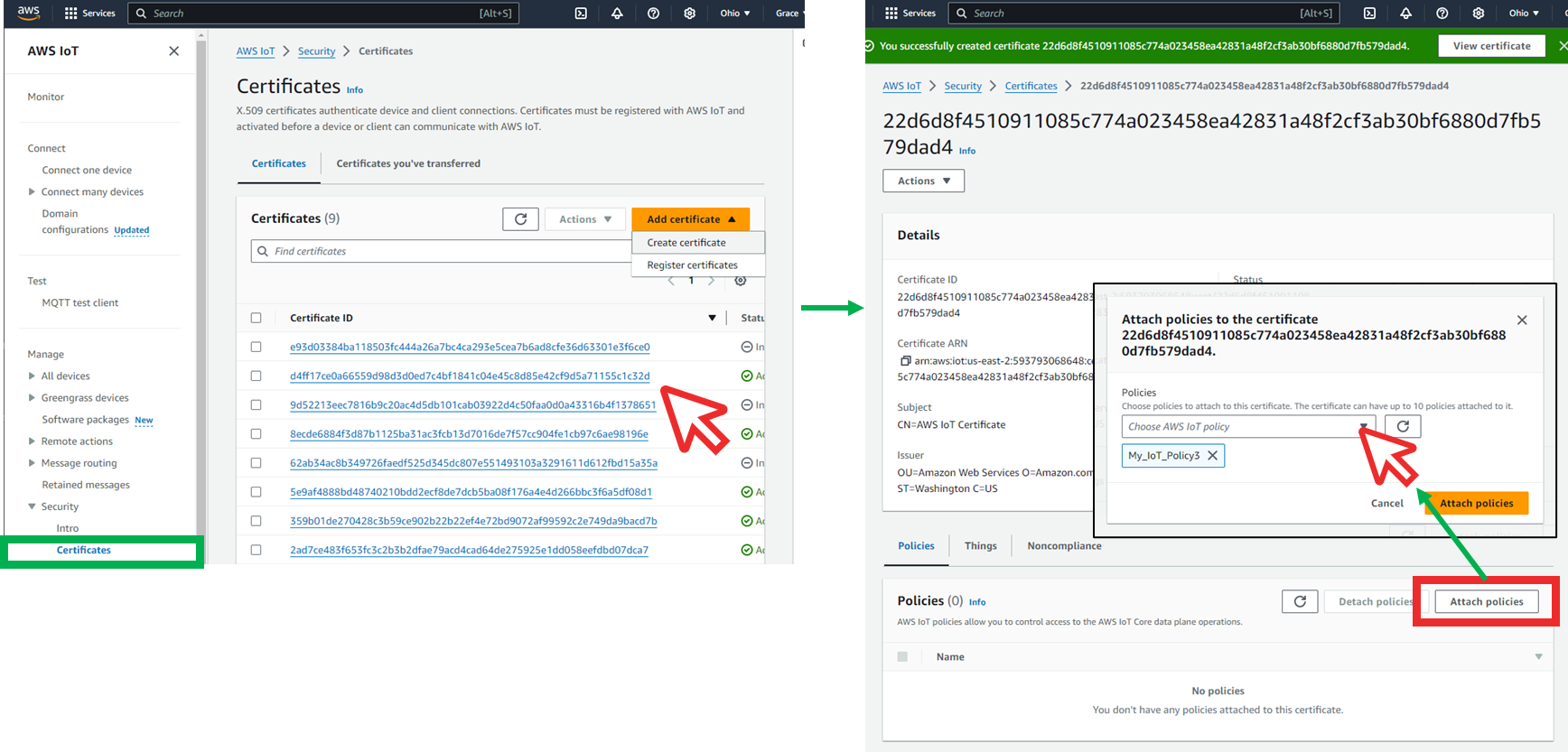Collapse Security section in sidebar

pos(32,506)
